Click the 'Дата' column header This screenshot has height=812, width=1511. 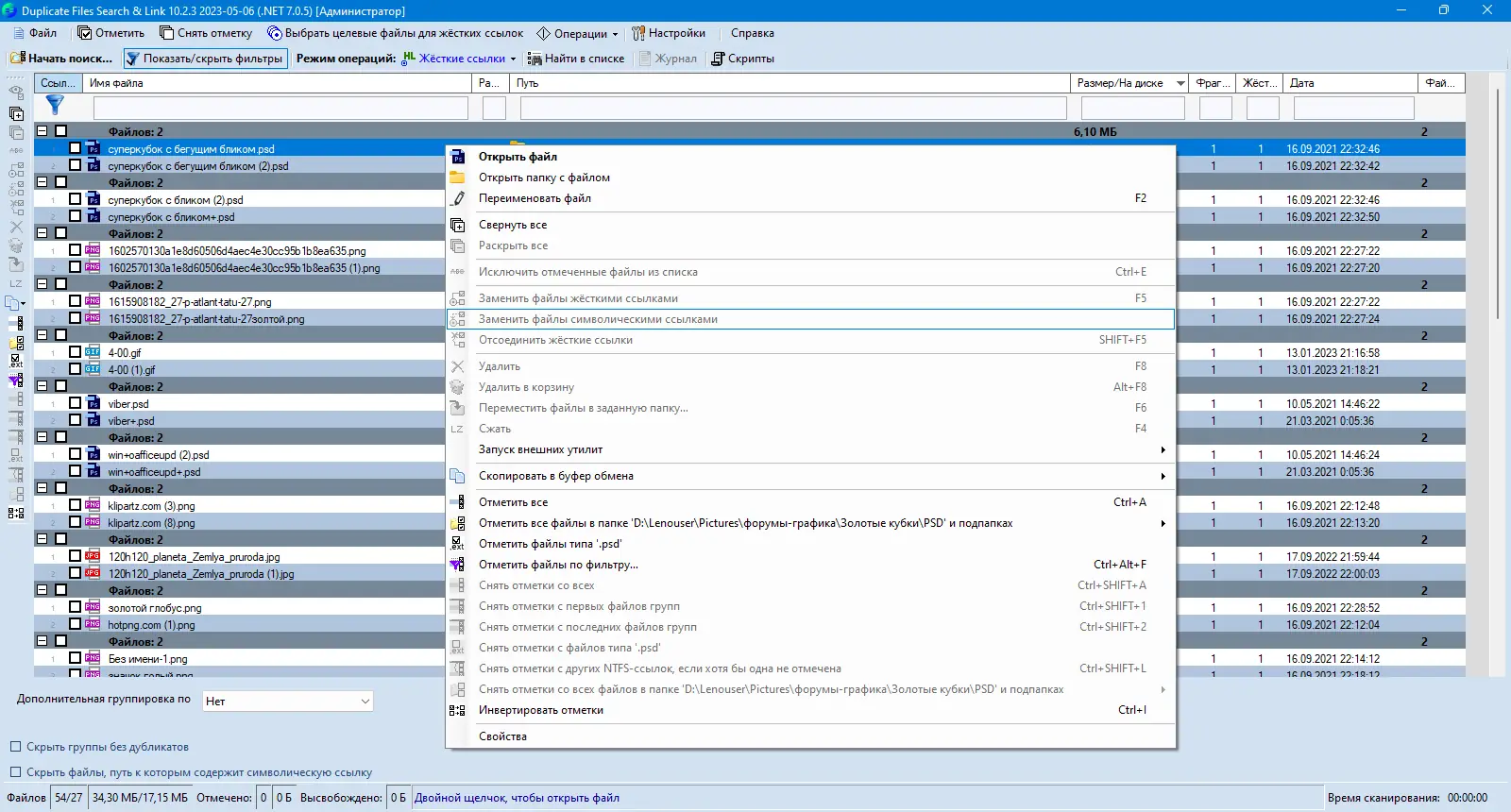click(1351, 83)
